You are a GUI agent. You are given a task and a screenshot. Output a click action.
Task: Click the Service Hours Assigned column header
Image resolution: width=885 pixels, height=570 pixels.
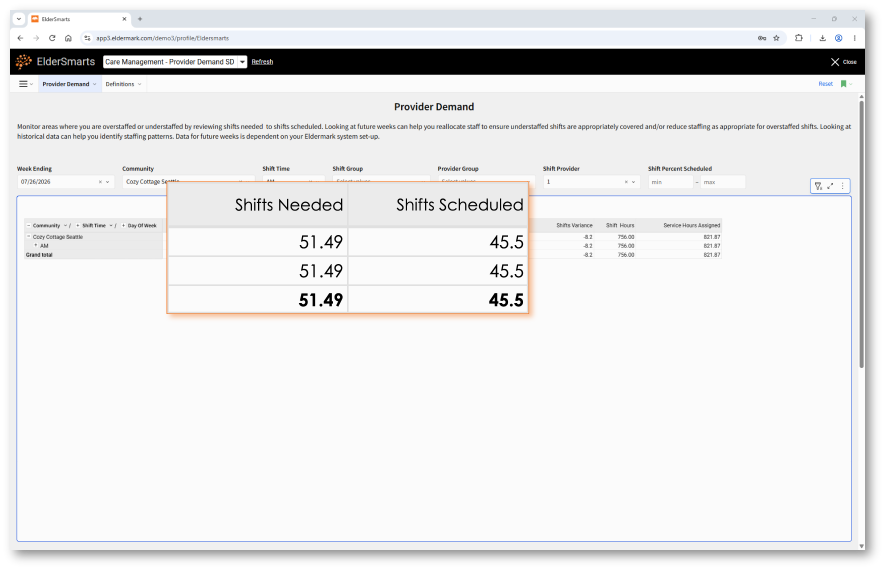click(x=691, y=226)
